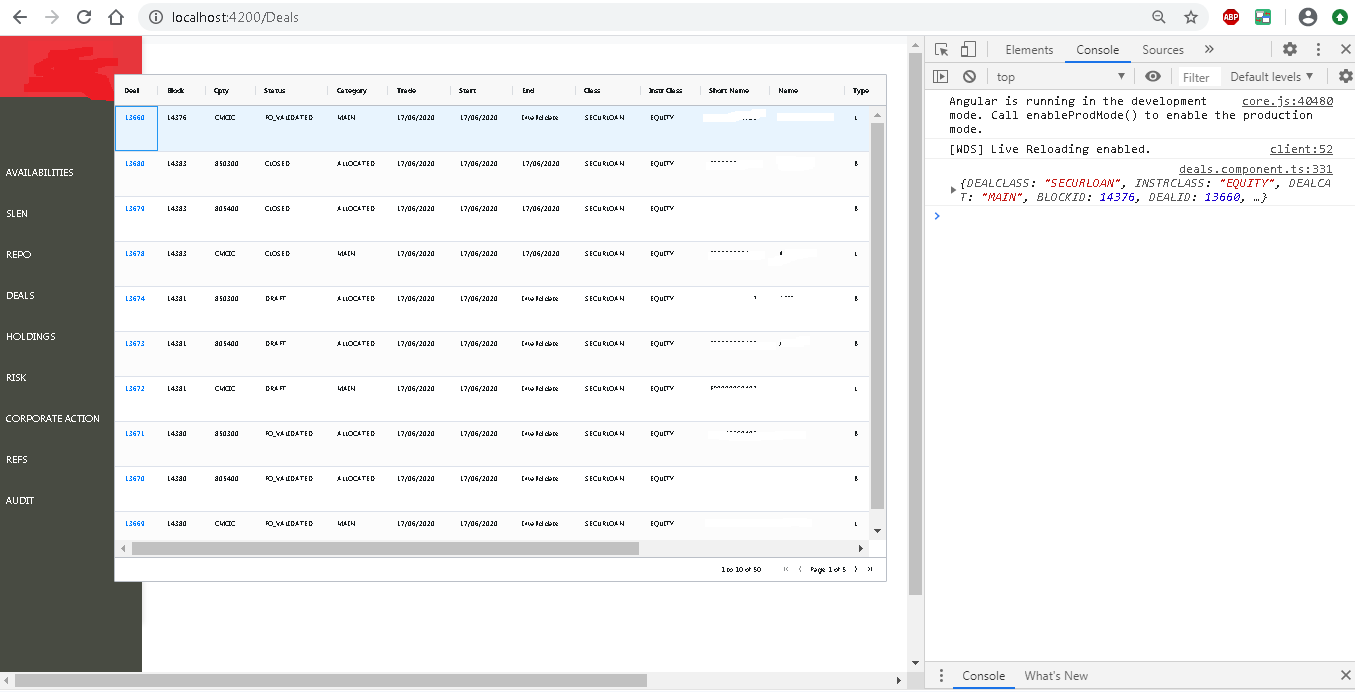Open REPO in the sidebar
Screen dimensions: 1355x692
pos(19,254)
